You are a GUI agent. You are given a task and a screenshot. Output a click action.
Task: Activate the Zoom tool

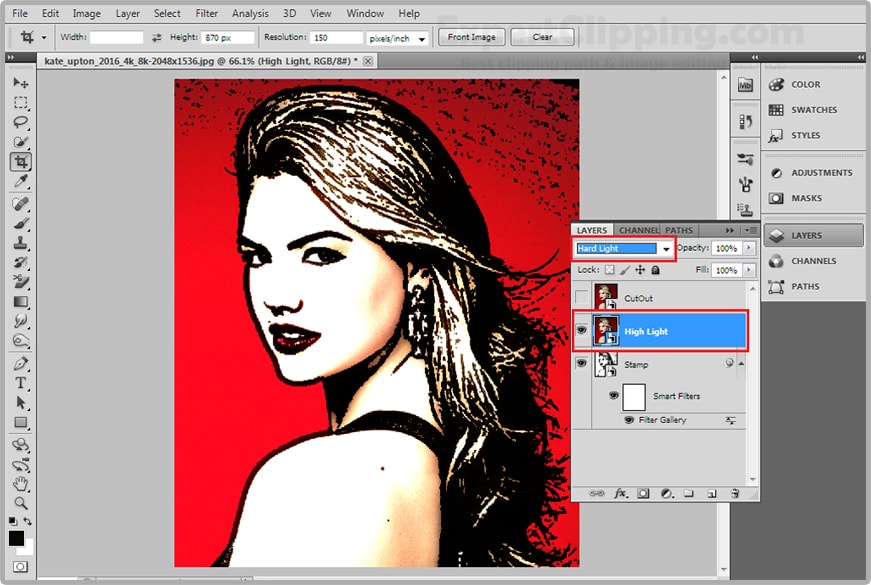(x=20, y=502)
